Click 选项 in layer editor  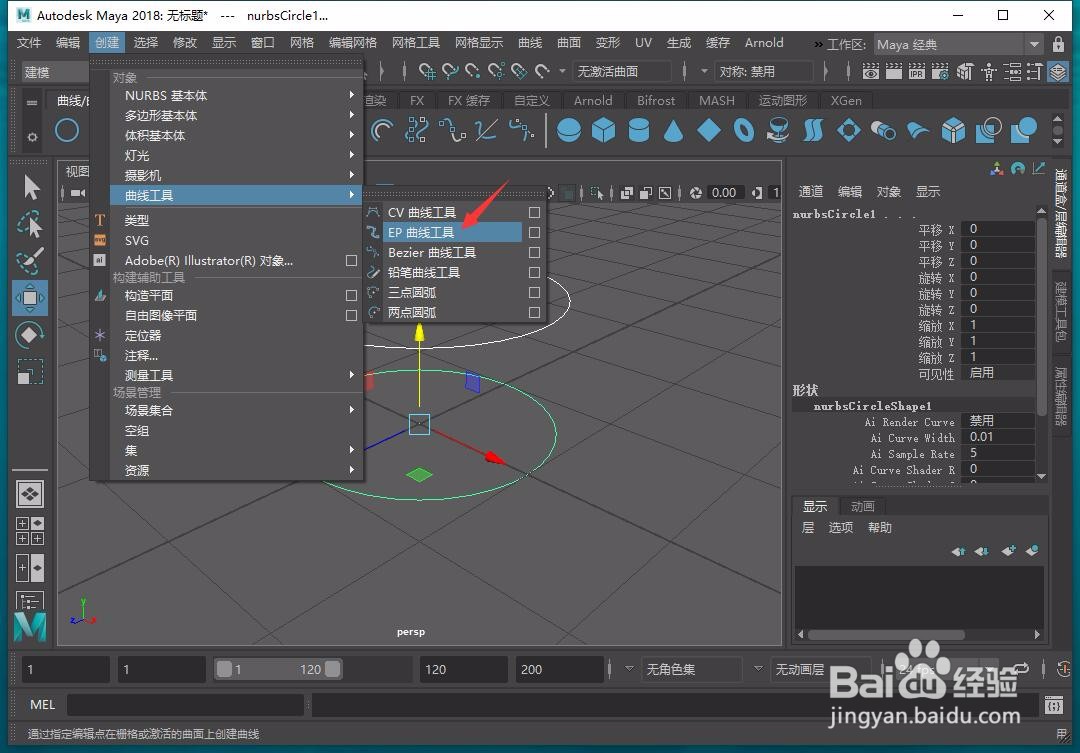pyautogui.click(x=840, y=528)
